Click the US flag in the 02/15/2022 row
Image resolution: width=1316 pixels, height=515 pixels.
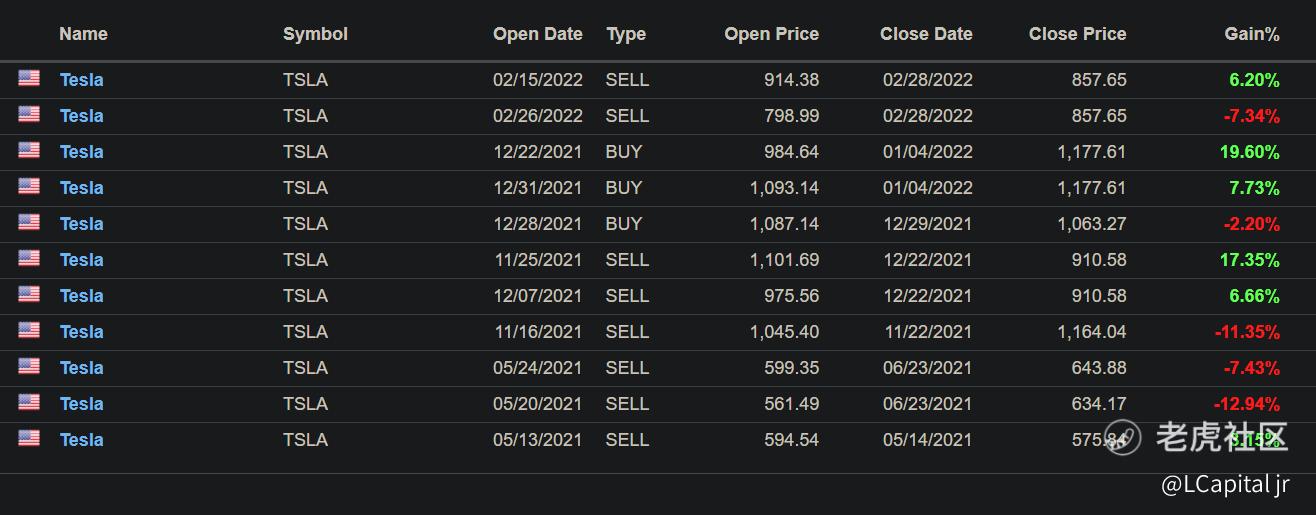29,78
